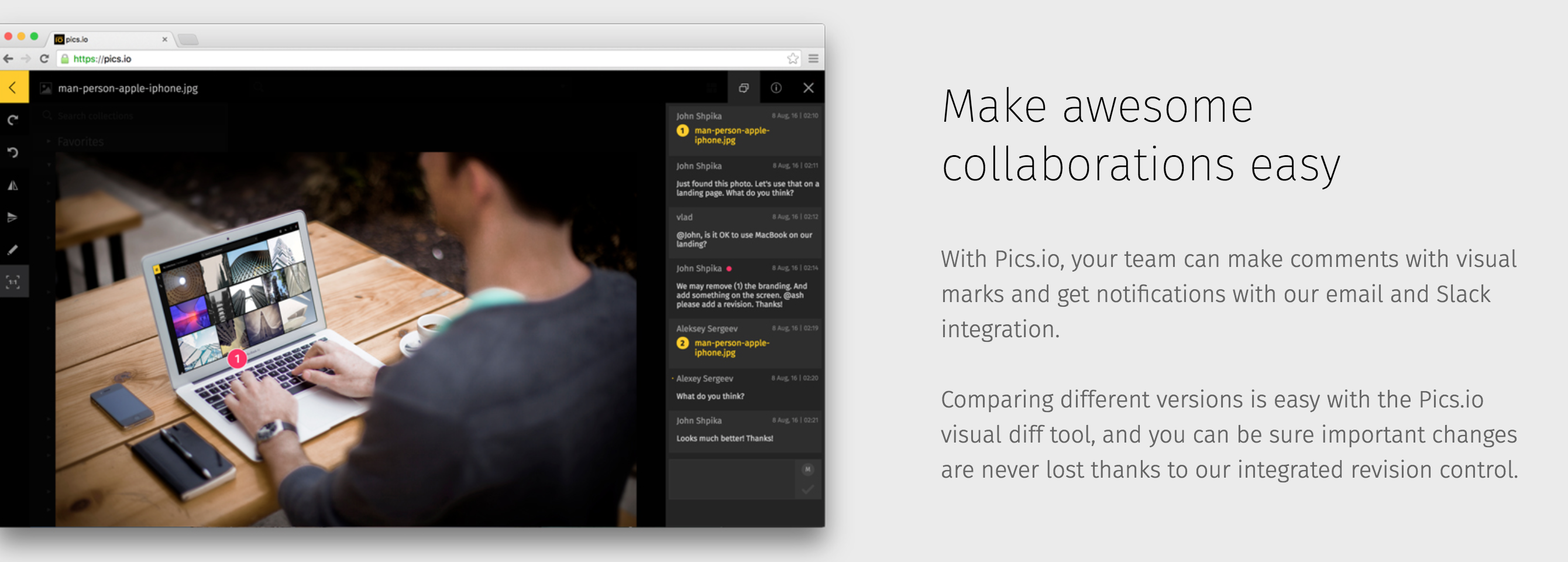Close the image preview with X
Image resolution: width=1568 pixels, height=562 pixels.
[809, 88]
